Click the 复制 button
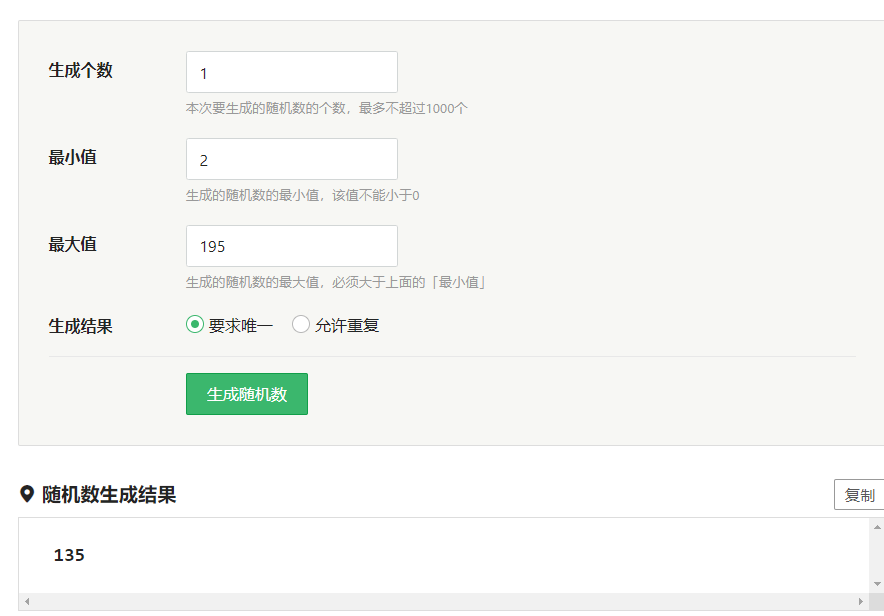884x616 pixels. coord(859,495)
